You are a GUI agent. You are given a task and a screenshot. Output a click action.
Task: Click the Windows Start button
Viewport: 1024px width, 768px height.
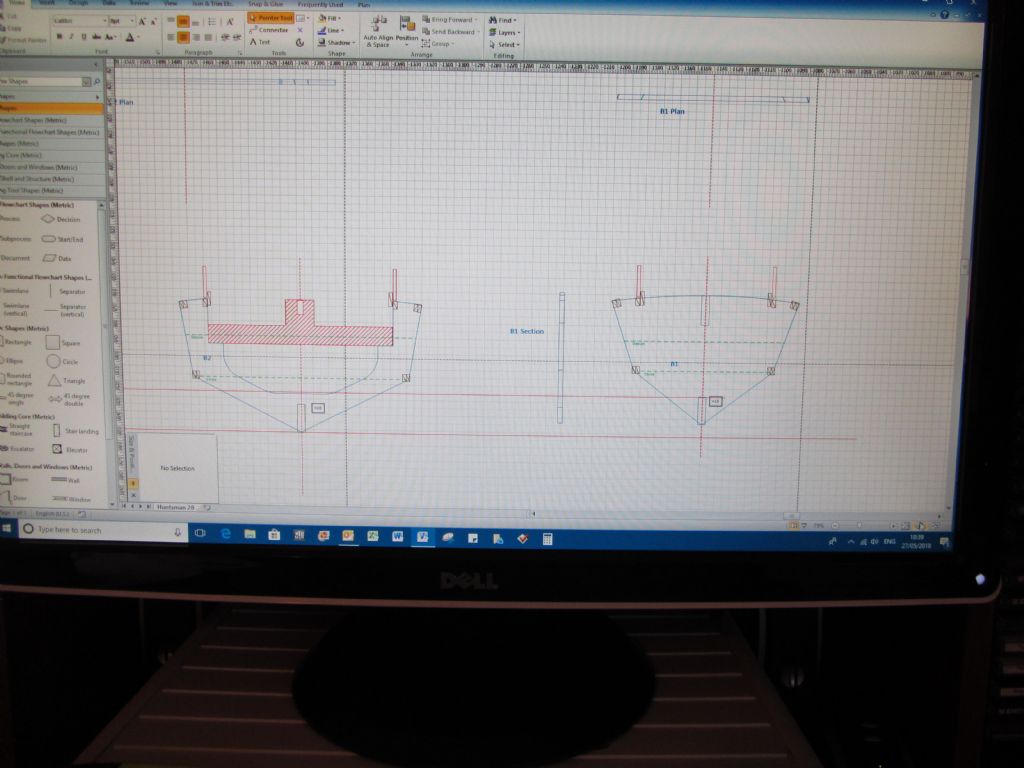pyautogui.click(x=7, y=529)
